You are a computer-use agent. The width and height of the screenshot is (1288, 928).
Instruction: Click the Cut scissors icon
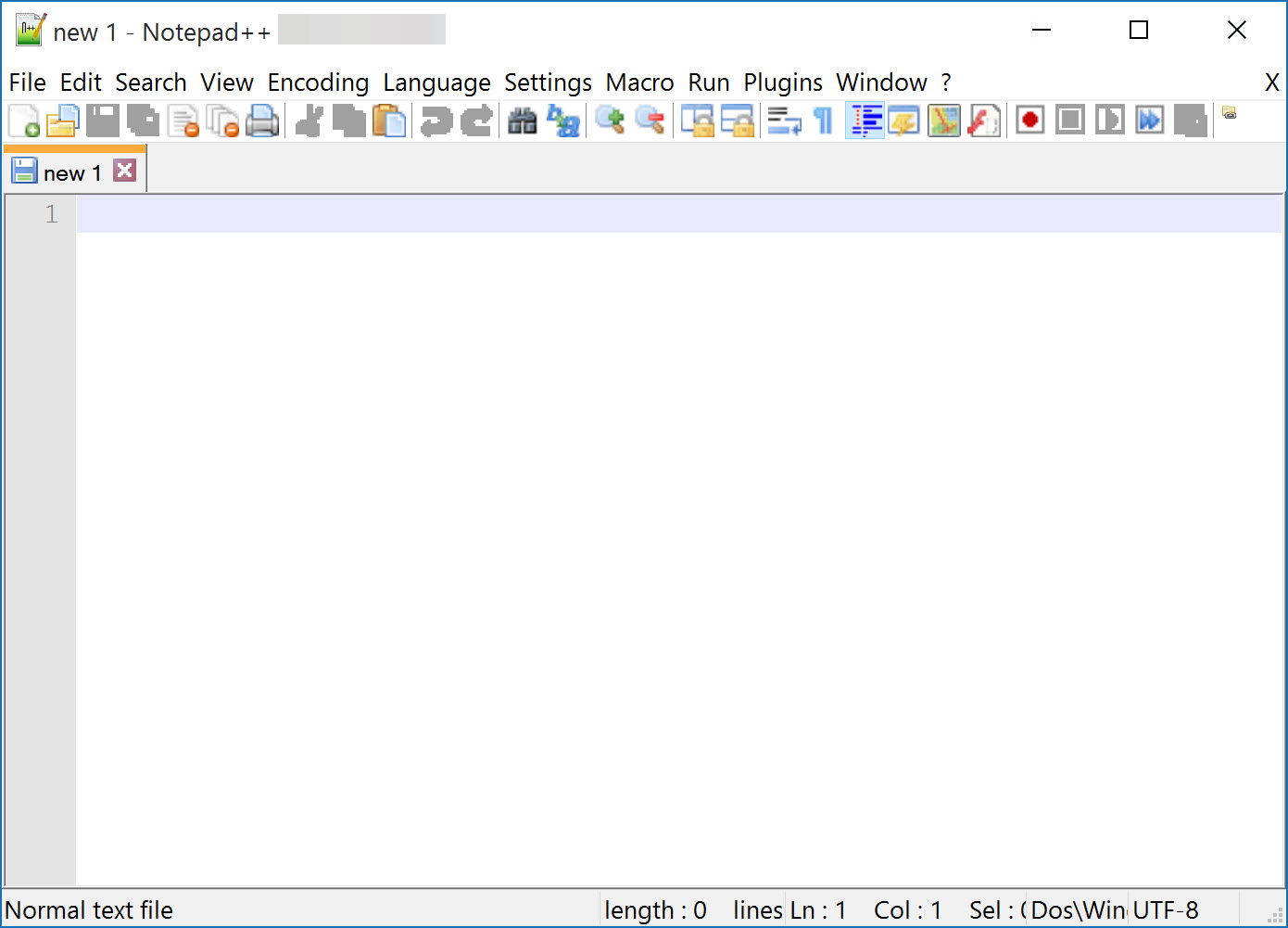[309, 121]
